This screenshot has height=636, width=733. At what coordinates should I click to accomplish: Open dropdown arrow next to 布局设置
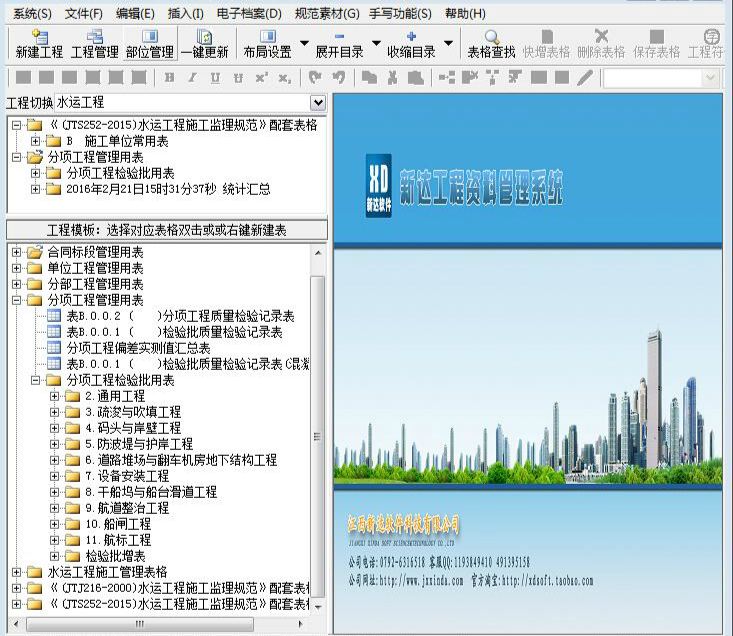pyautogui.click(x=304, y=44)
